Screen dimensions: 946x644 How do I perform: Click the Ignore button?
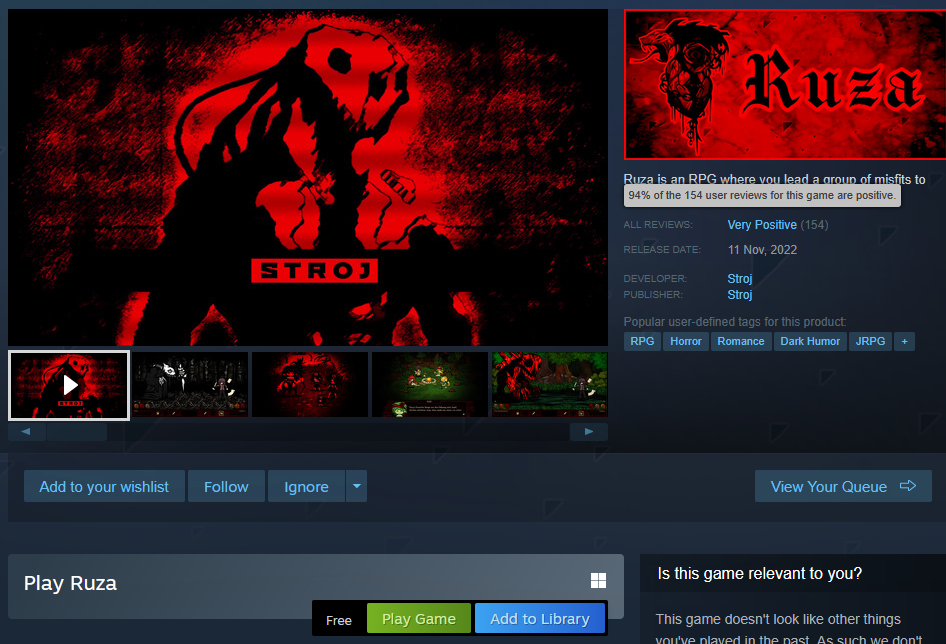click(x=306, y=486)
